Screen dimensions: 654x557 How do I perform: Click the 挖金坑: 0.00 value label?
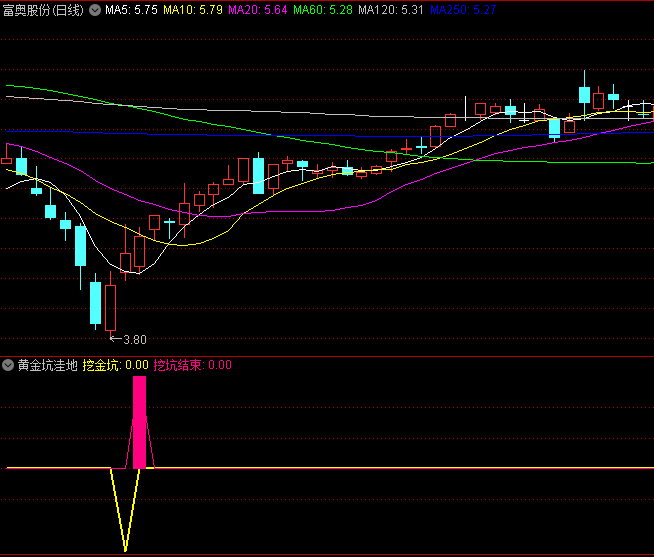point(116,365)
